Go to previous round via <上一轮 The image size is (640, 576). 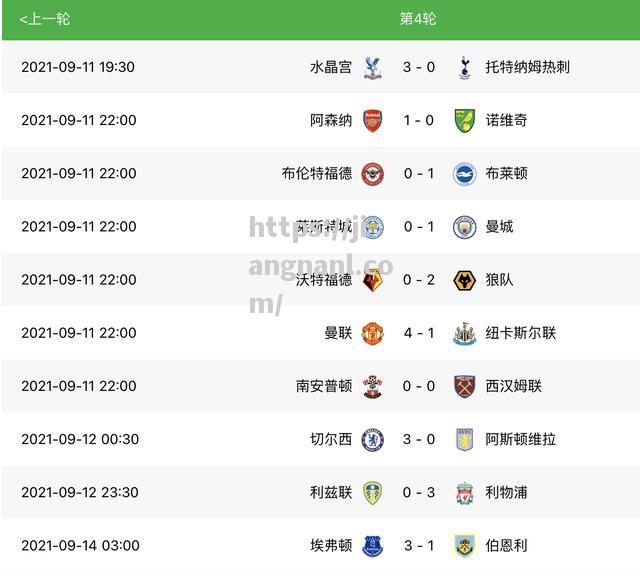click(x=44, y=19)
